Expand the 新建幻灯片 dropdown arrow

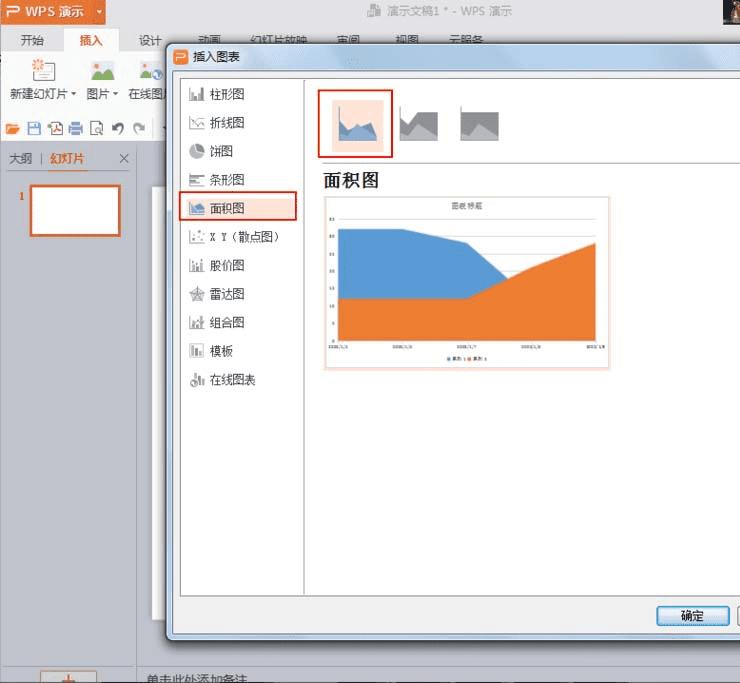coord(73,94)
